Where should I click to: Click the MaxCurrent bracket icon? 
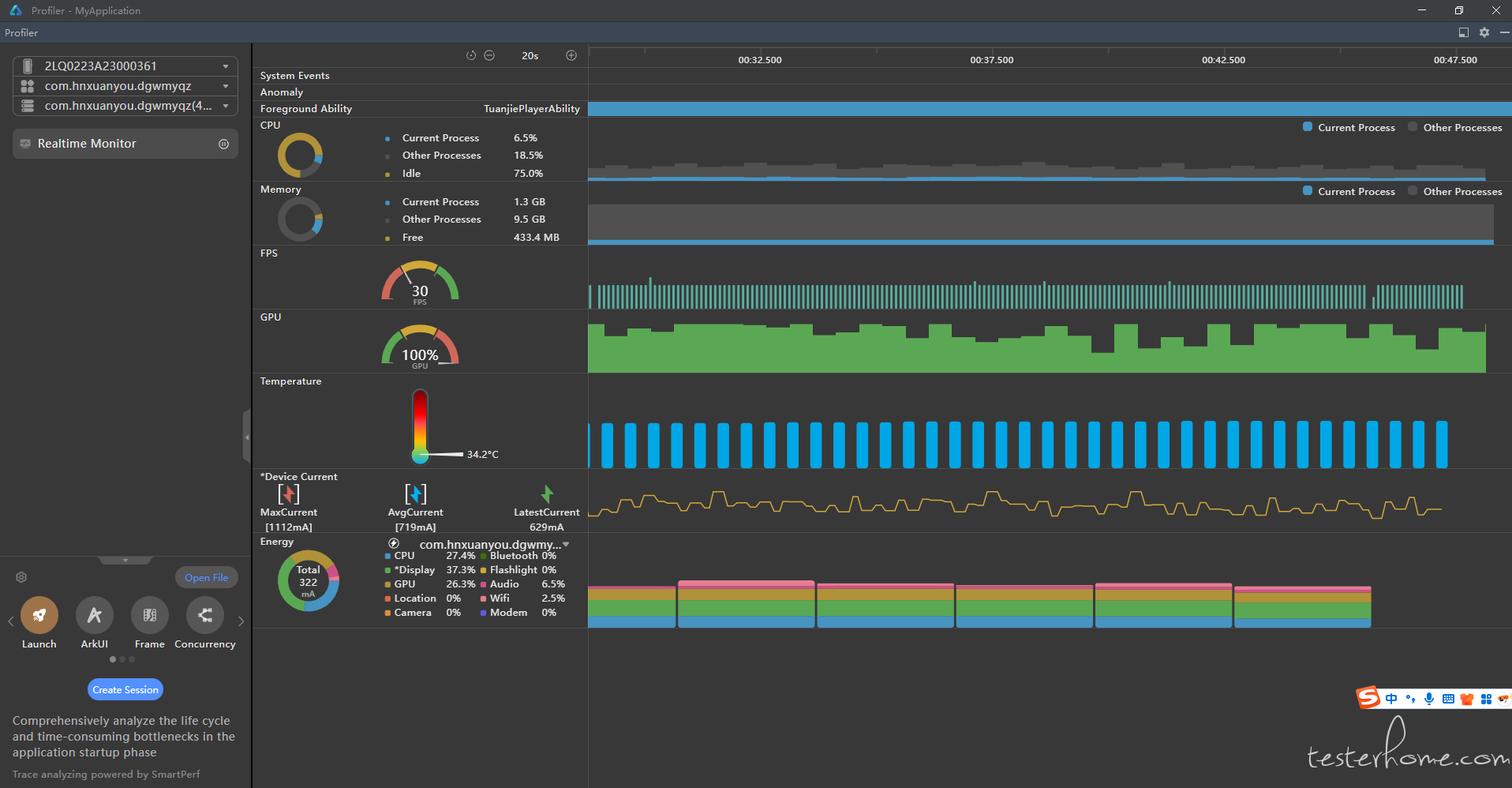click(x=289, y=494)
